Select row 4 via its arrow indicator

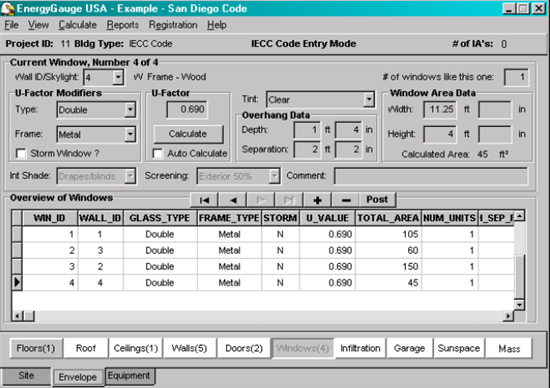17,282
